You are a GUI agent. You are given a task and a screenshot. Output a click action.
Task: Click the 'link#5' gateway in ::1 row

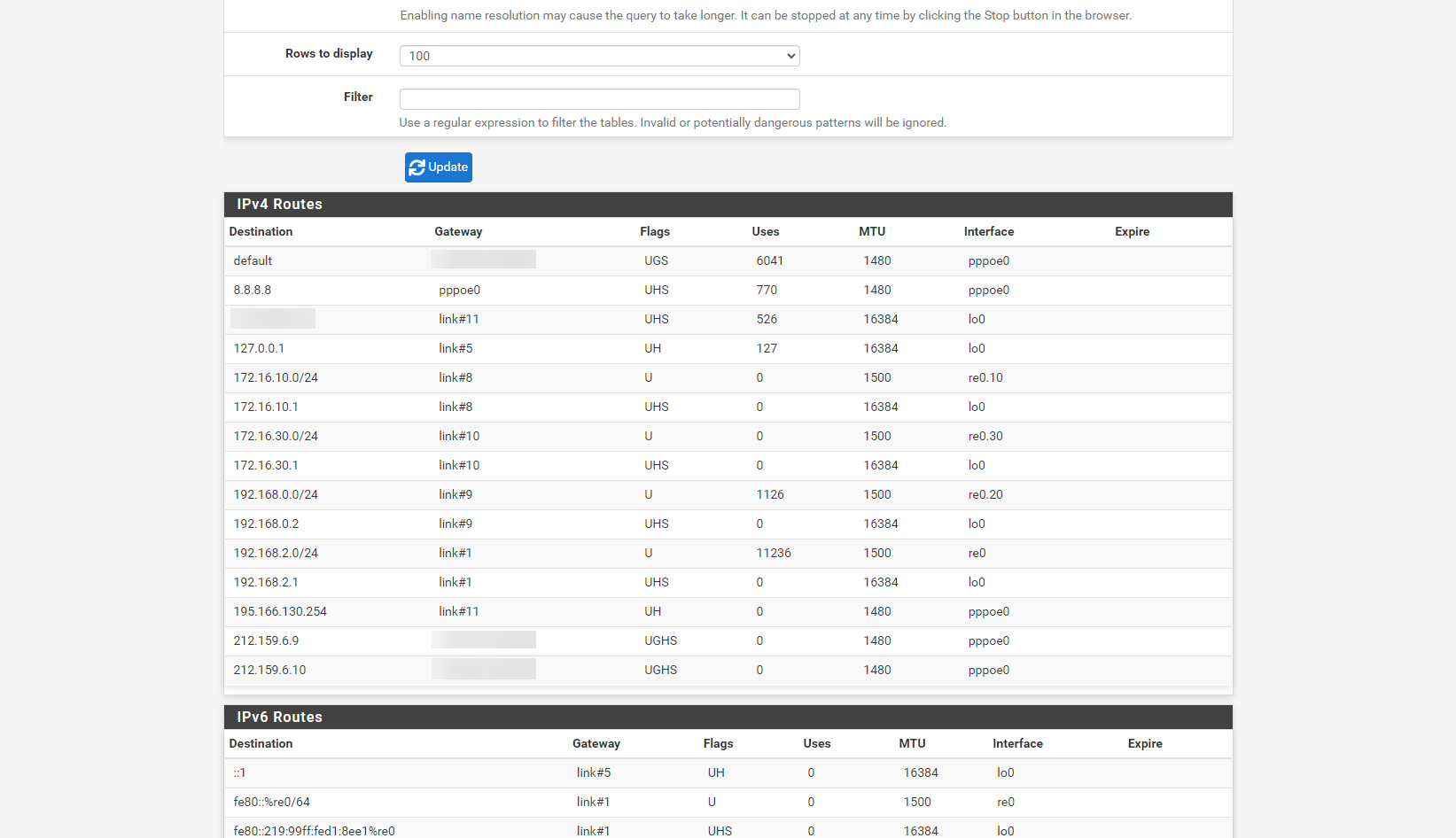[x=594, y=773]
